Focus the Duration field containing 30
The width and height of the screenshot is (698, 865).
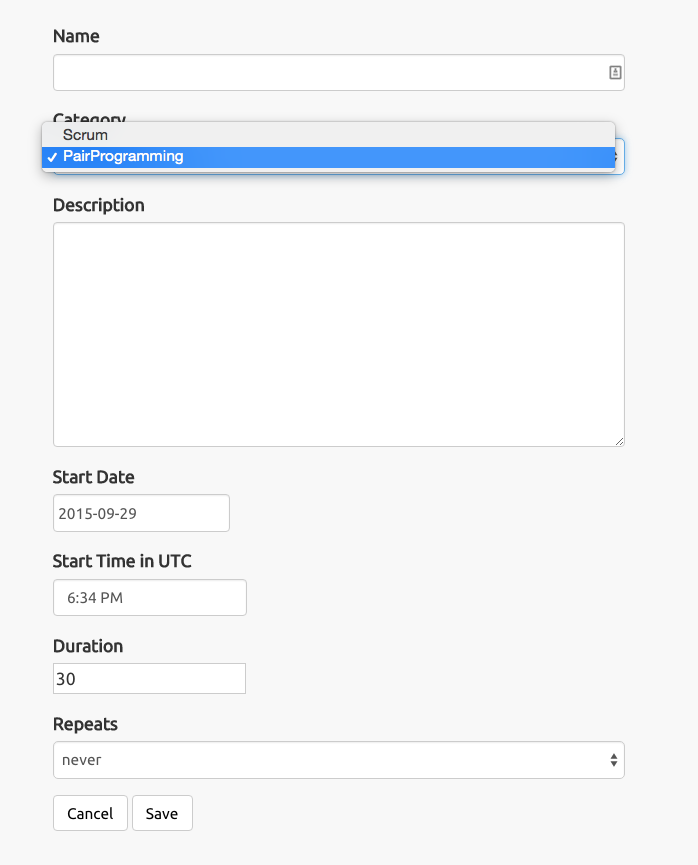tap(149, 679)
